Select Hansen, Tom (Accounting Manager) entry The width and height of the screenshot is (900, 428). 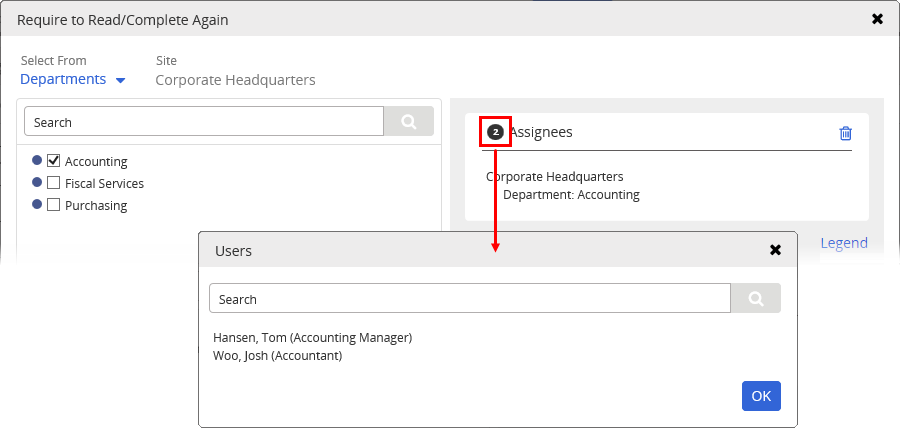pos(312,337)
